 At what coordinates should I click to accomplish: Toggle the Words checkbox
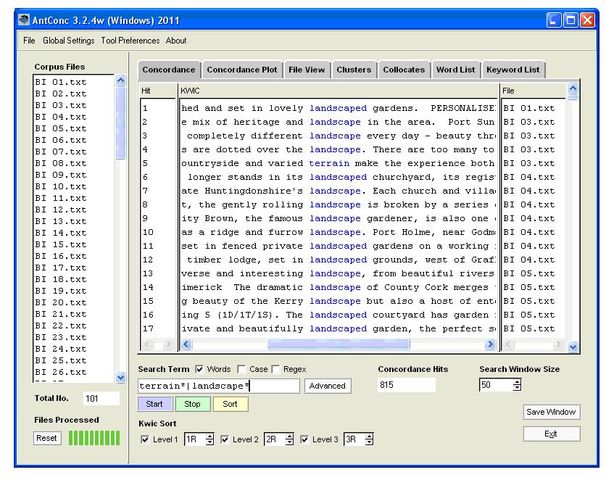(x=199, y=369)
